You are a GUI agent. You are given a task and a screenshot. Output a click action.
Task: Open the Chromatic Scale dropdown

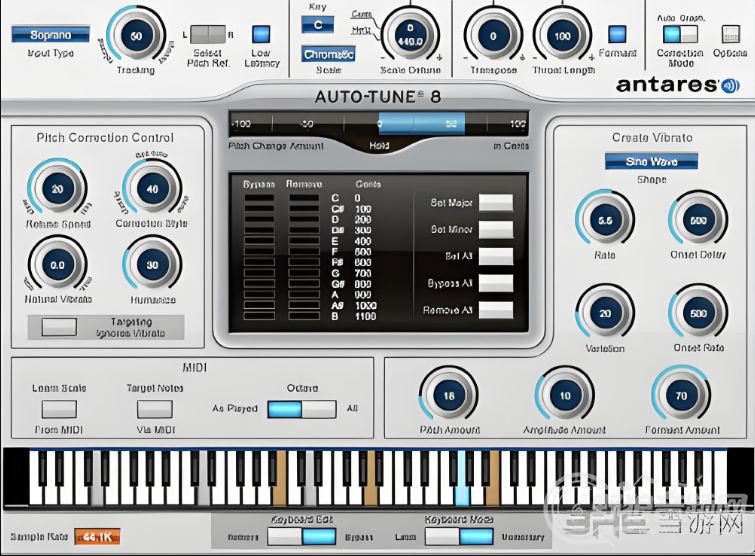[x=328, y=54]
